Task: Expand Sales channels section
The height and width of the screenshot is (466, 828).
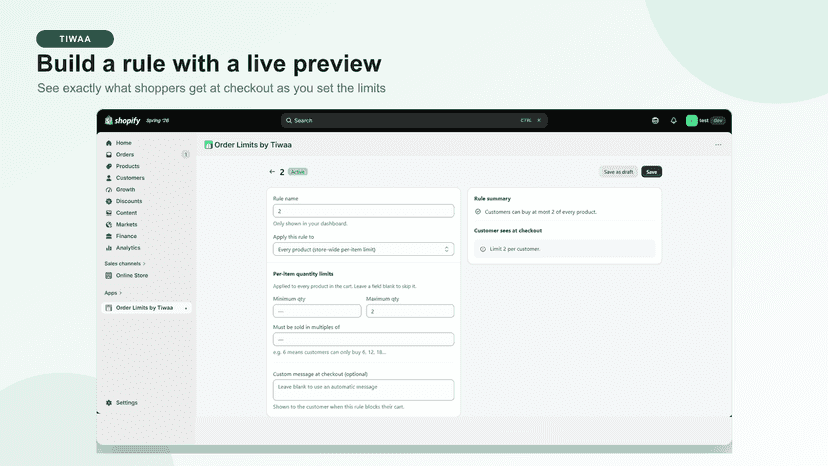Action: pos(125,264)
